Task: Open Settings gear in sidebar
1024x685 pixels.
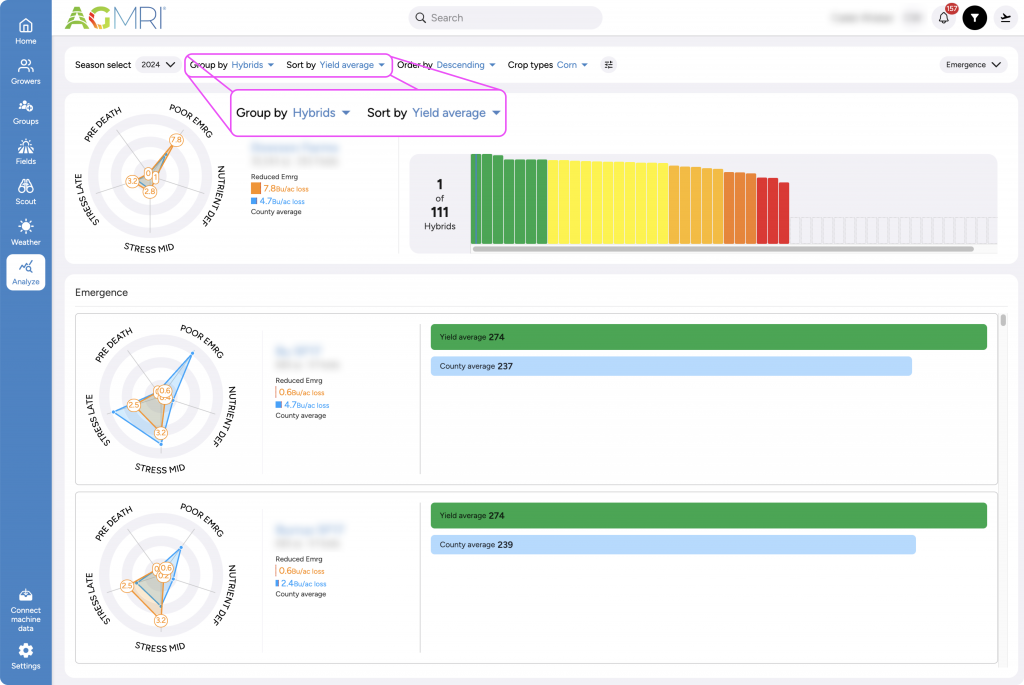Action: click(25, 656)
